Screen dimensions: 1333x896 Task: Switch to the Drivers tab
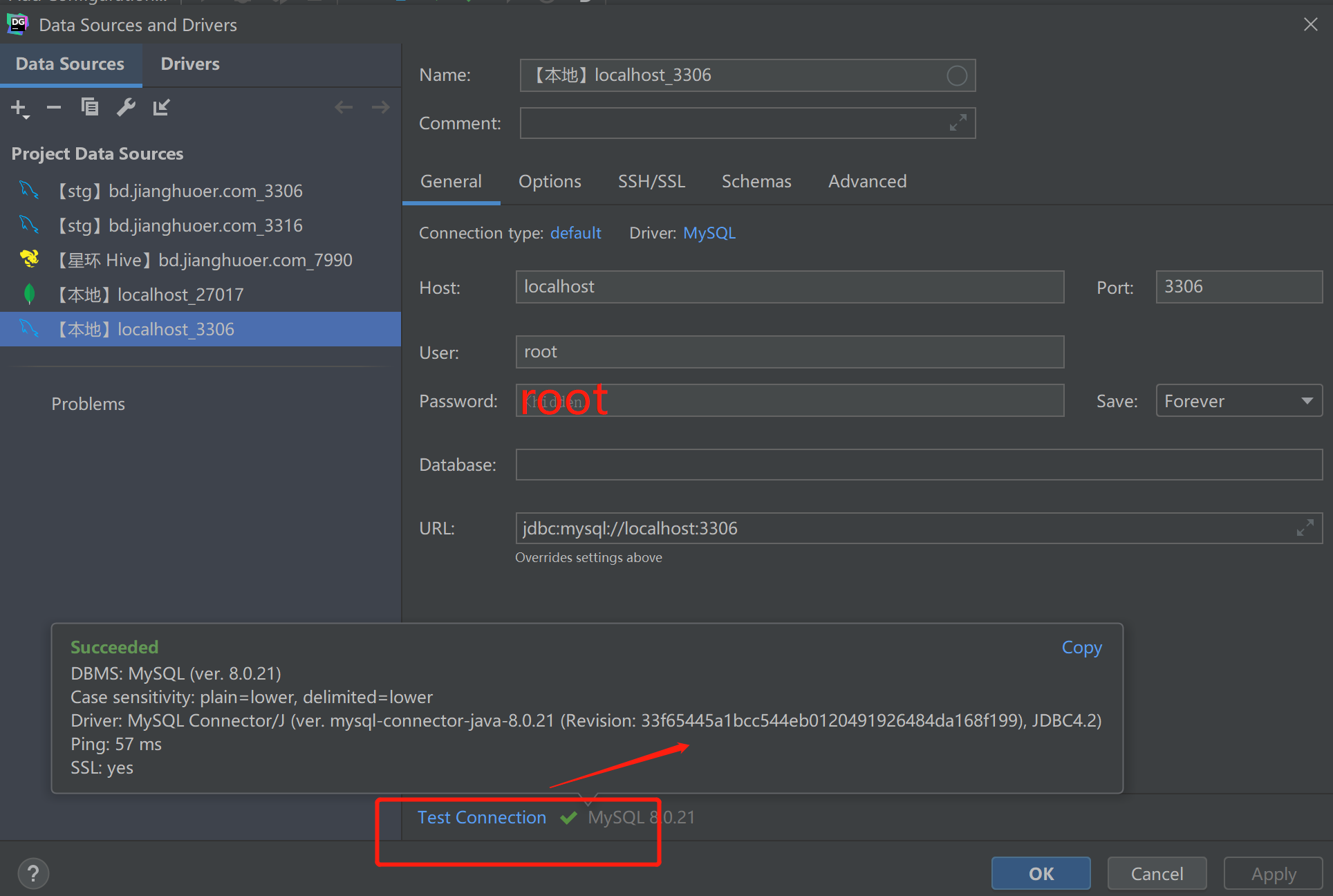click(x=190, y=64)
